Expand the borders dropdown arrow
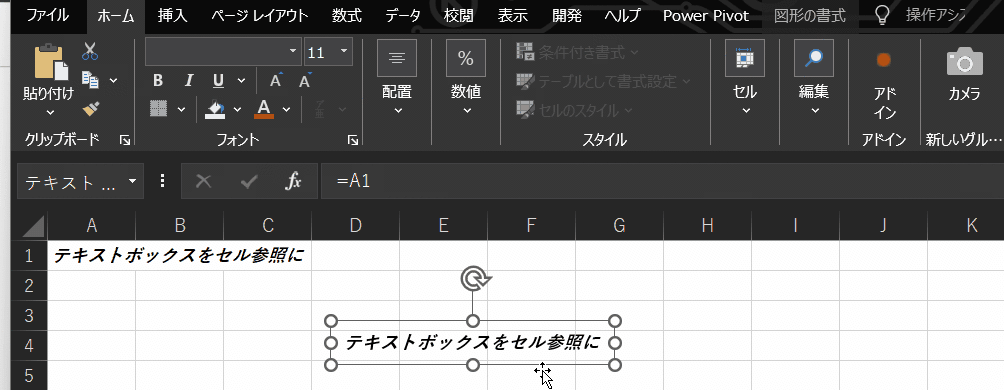This screenshot has height=390, width=1004. (x=181, y=109)
